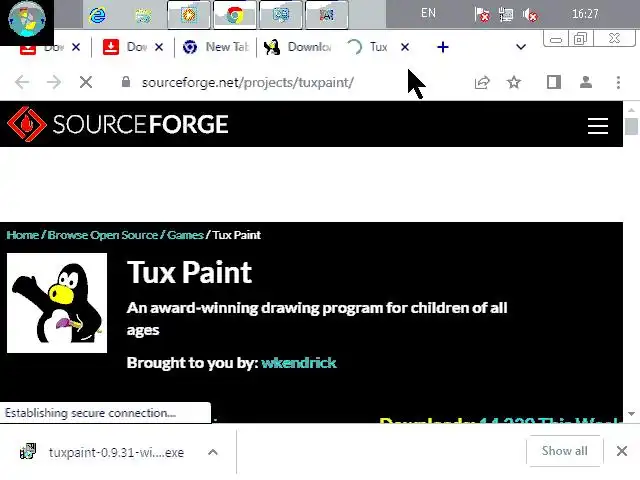The image size is (640, 480).
Task: View site security lock information
Action: point(126,82)
